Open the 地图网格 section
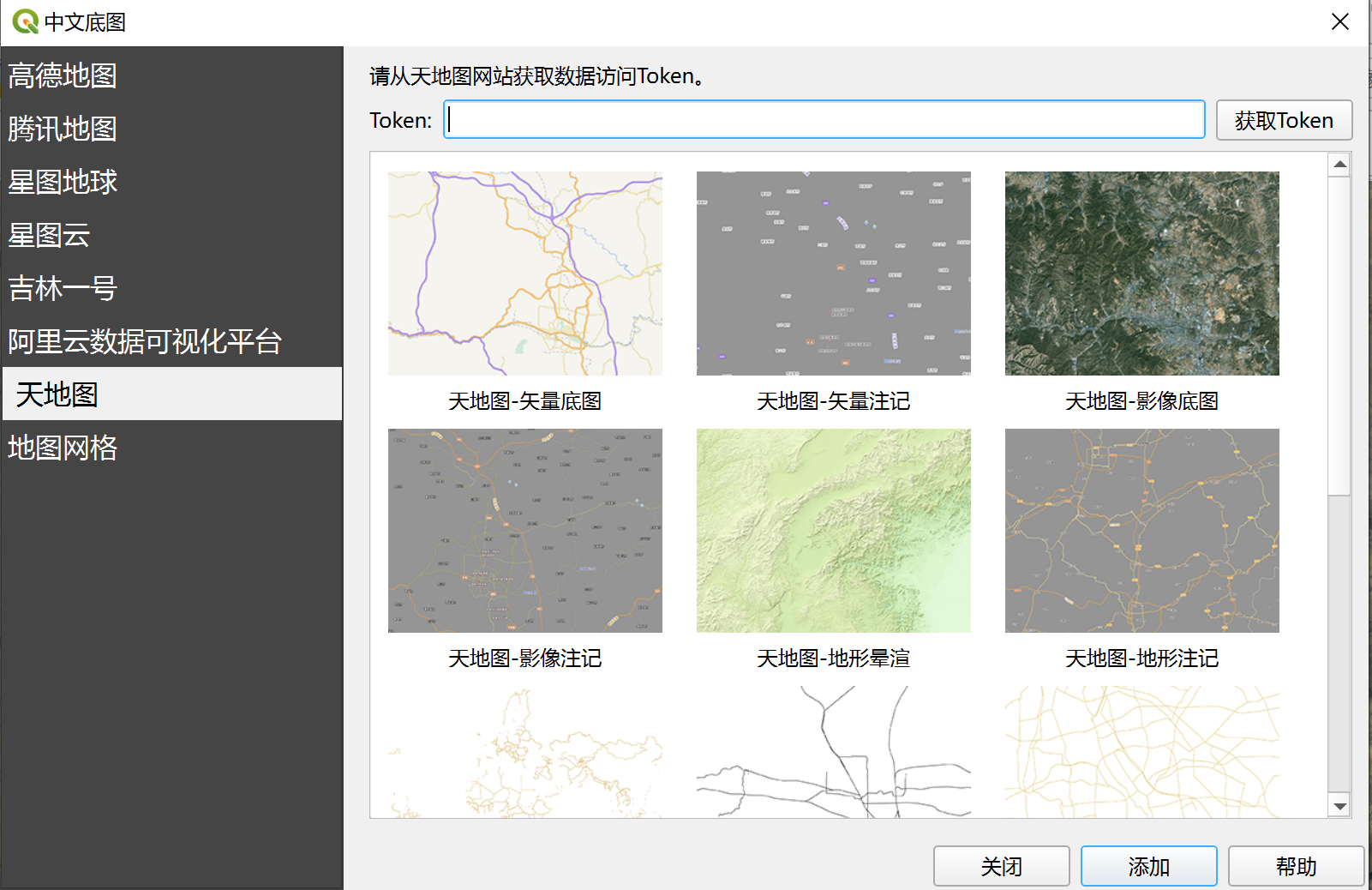The image size is (1372, 890). 171,448
